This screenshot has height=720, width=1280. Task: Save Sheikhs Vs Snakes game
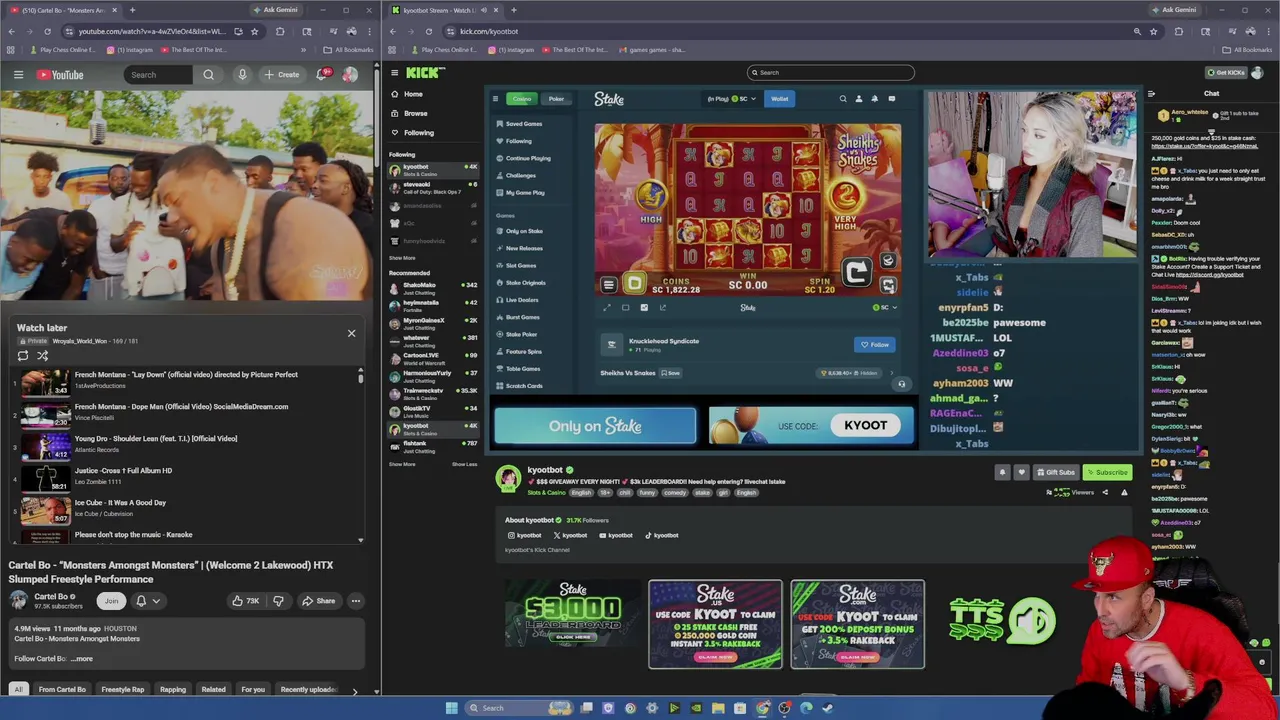click(x=671, y=373)
